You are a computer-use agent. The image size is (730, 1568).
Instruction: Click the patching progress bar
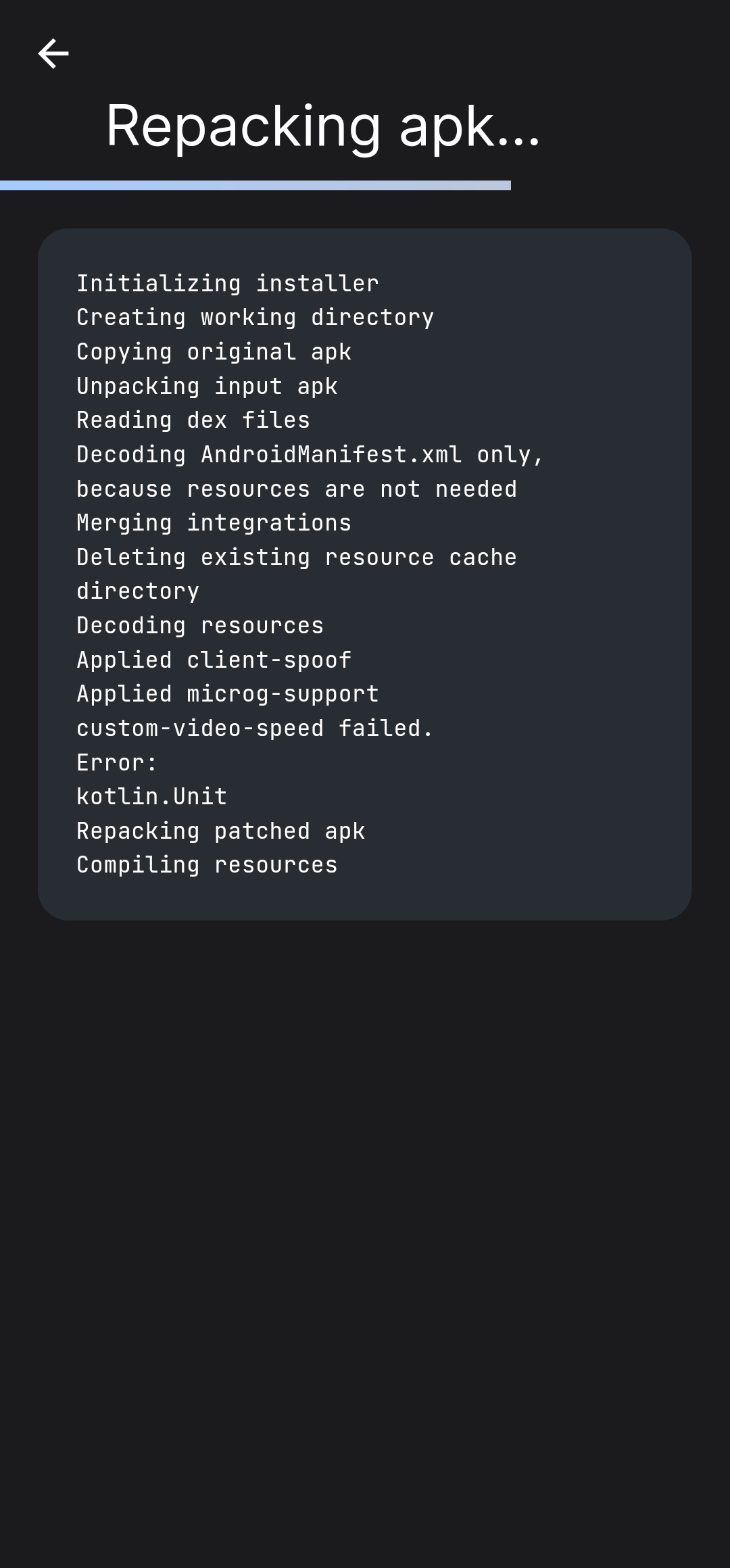pos(255,185)
